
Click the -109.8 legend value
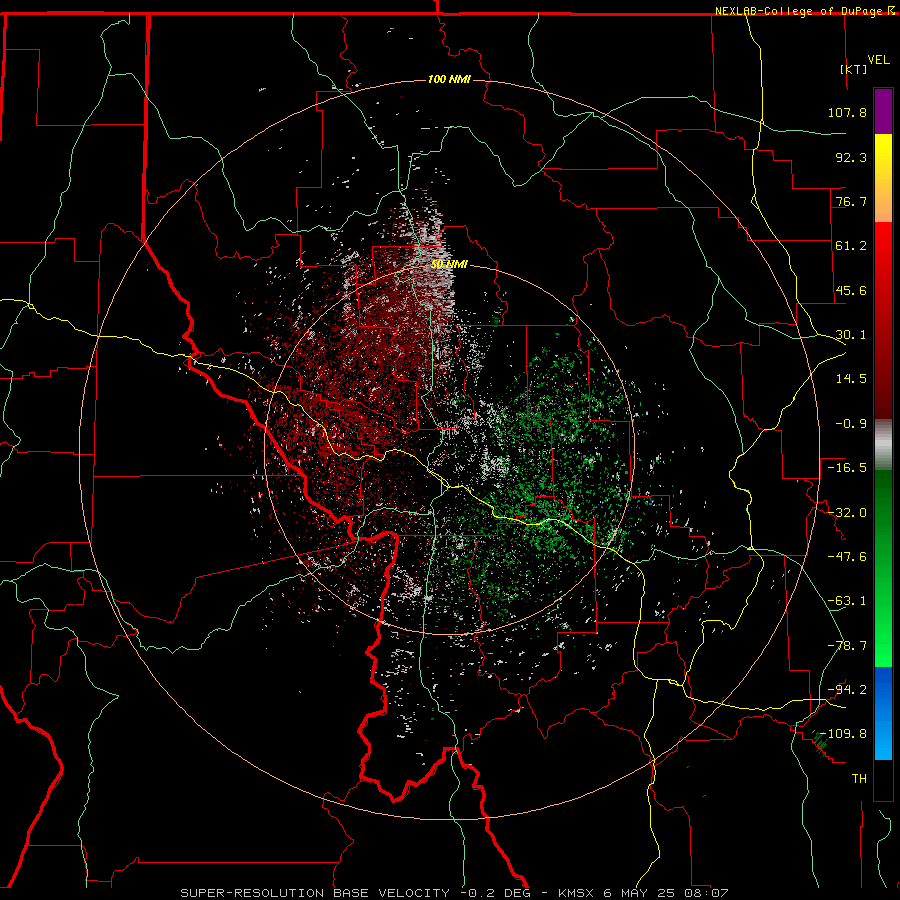(x=844, y=734)
